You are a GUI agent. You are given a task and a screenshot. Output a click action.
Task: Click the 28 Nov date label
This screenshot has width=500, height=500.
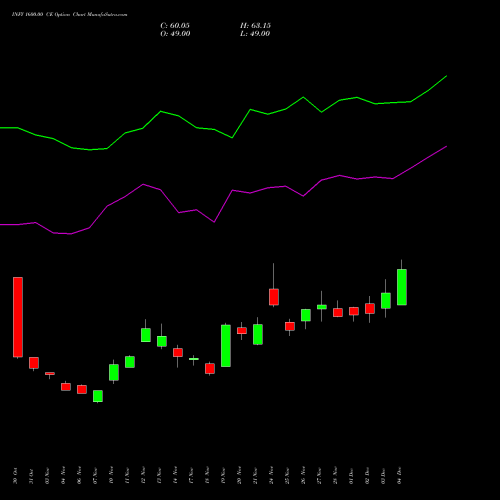pyautogui.click(x=335, y=476)
